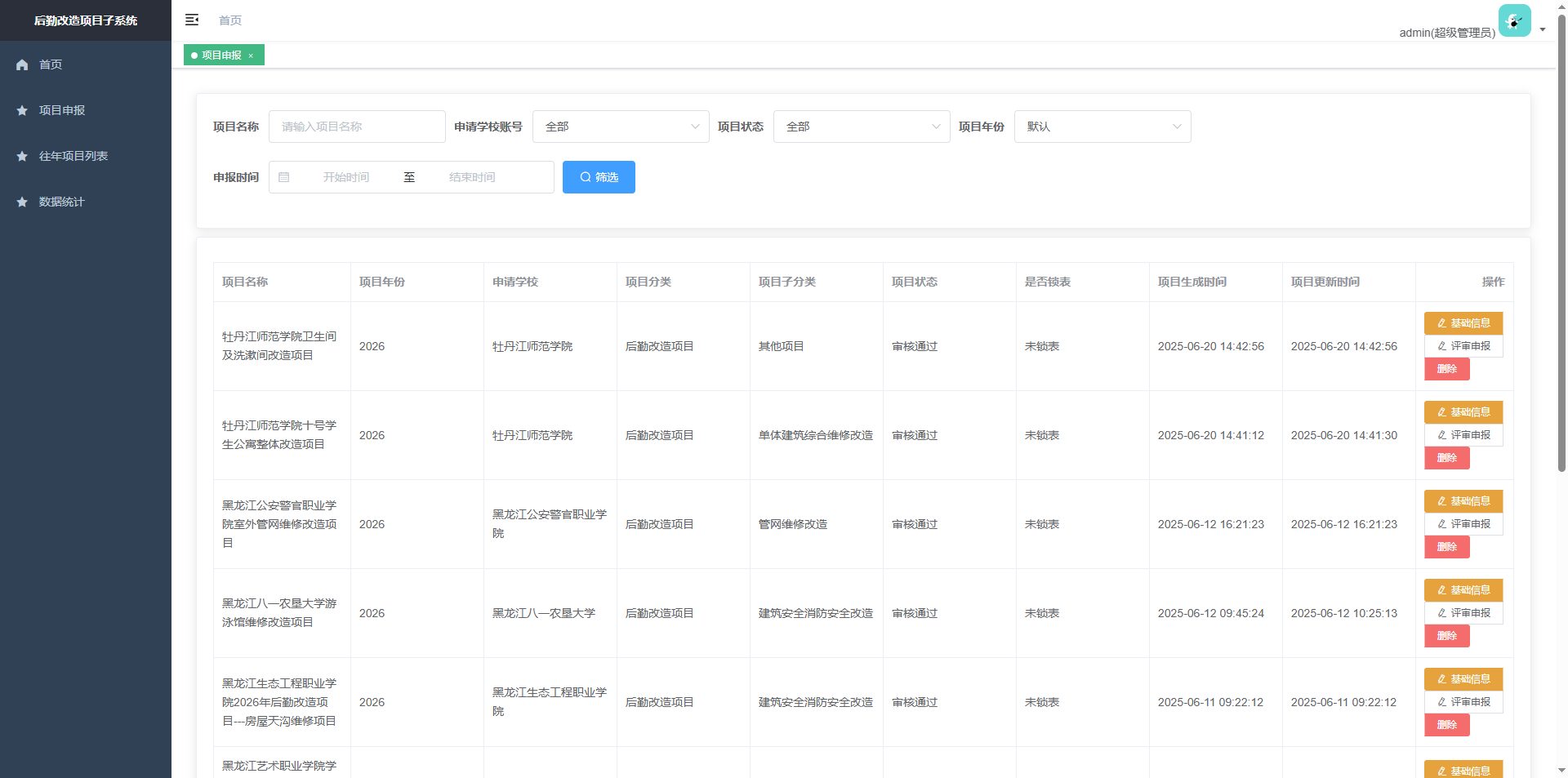Click the star icon beside 数据统计

[22, 202]
